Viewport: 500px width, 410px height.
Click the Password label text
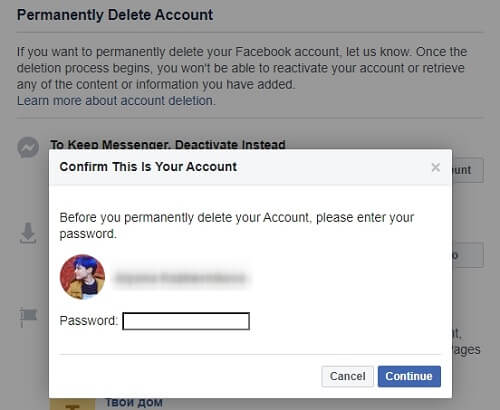pyautogui.click(x=89, y=321)
